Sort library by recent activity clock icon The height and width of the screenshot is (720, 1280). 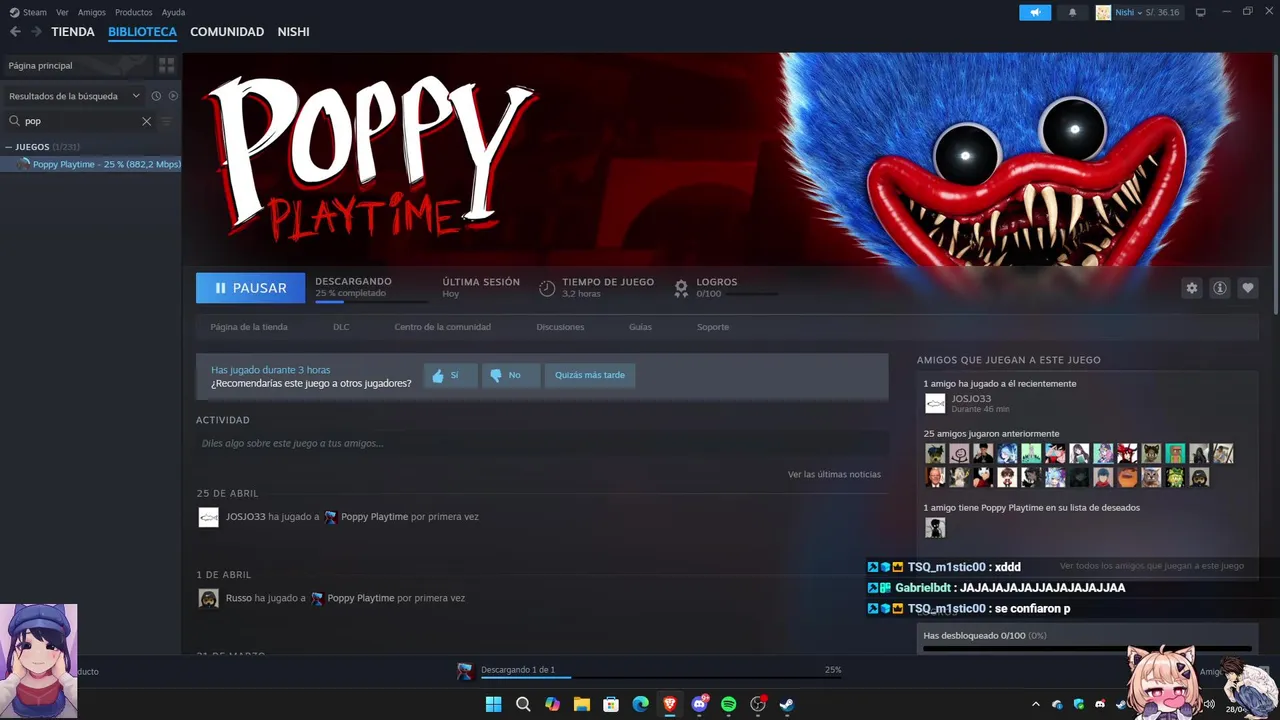156,96
